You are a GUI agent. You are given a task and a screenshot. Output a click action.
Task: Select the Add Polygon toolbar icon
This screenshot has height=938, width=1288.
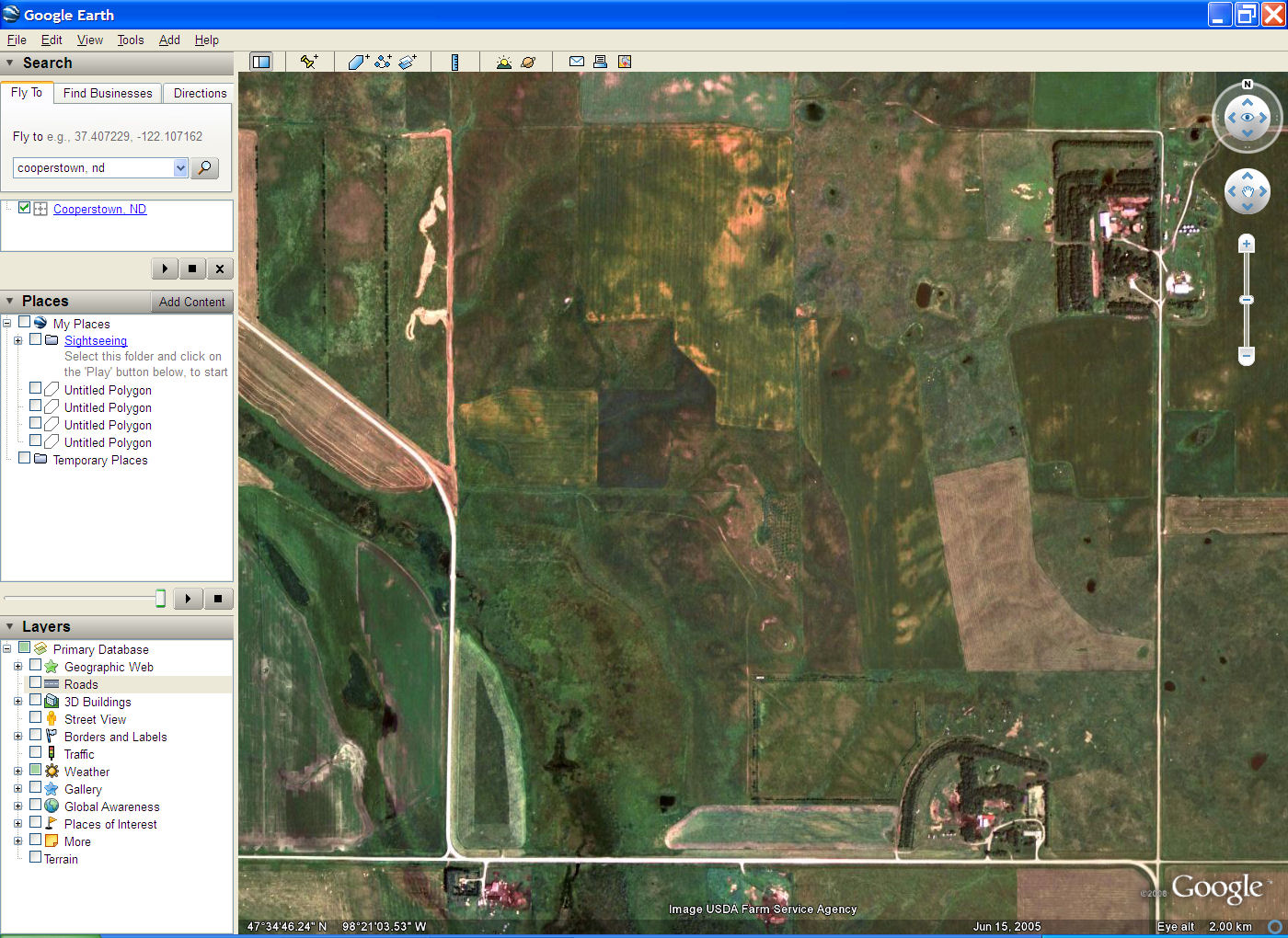click(358, 62)
